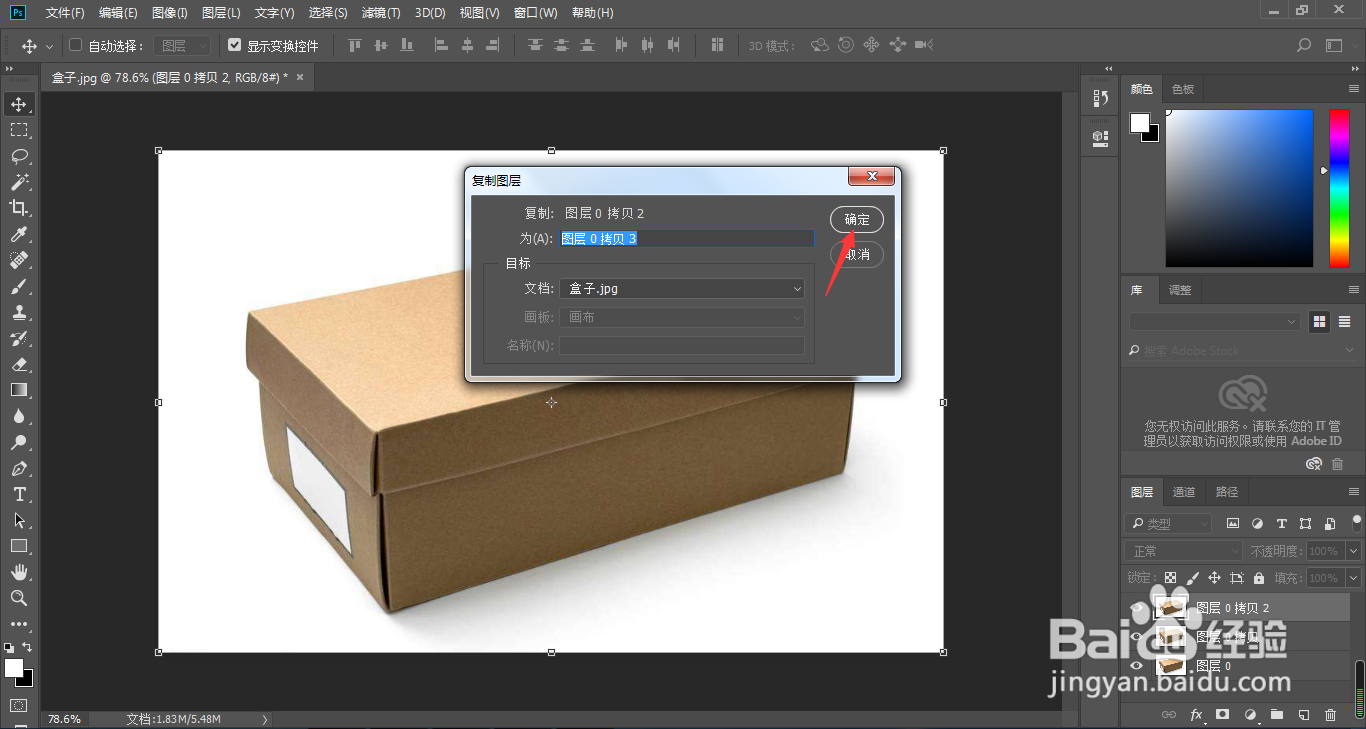Image resolution: width=1366 pixels, height=729 pixels.
Task: Select the Clone Stamp tool
Action: tap(18, 312)
